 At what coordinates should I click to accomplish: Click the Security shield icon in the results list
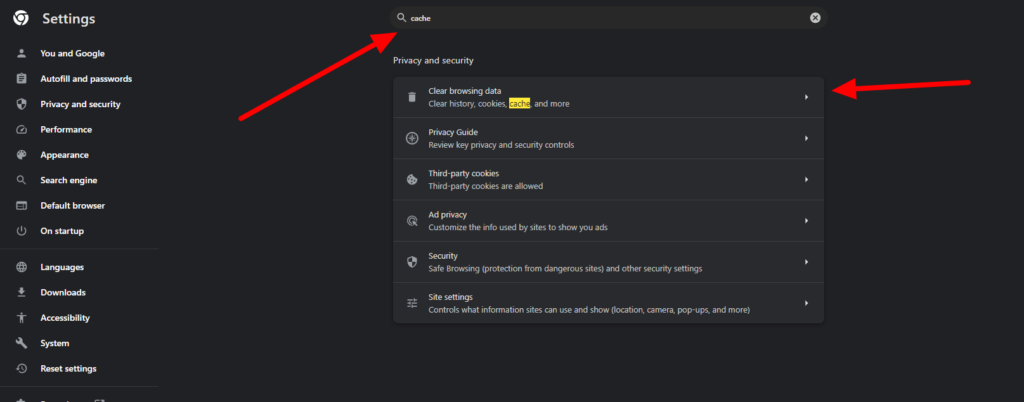[412, 262]
